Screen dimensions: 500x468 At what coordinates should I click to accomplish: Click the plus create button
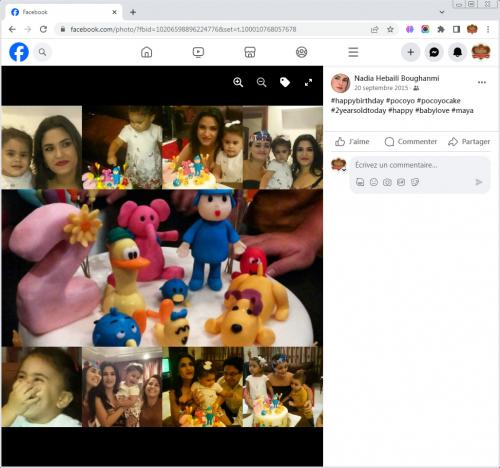click(x=411, y=52)
